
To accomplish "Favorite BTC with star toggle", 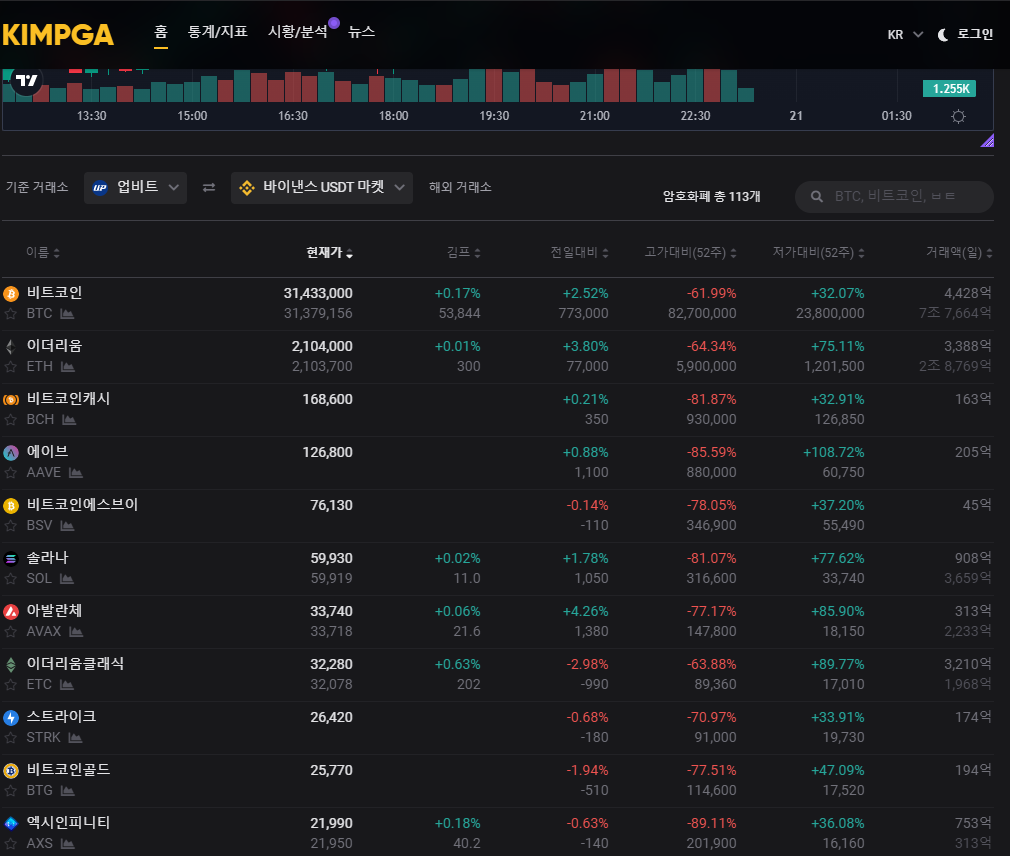I will pos(10,314).
